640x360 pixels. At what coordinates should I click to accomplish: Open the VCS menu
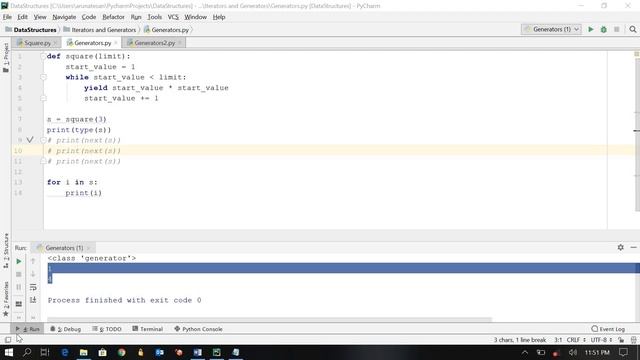[x=173, y=17]
